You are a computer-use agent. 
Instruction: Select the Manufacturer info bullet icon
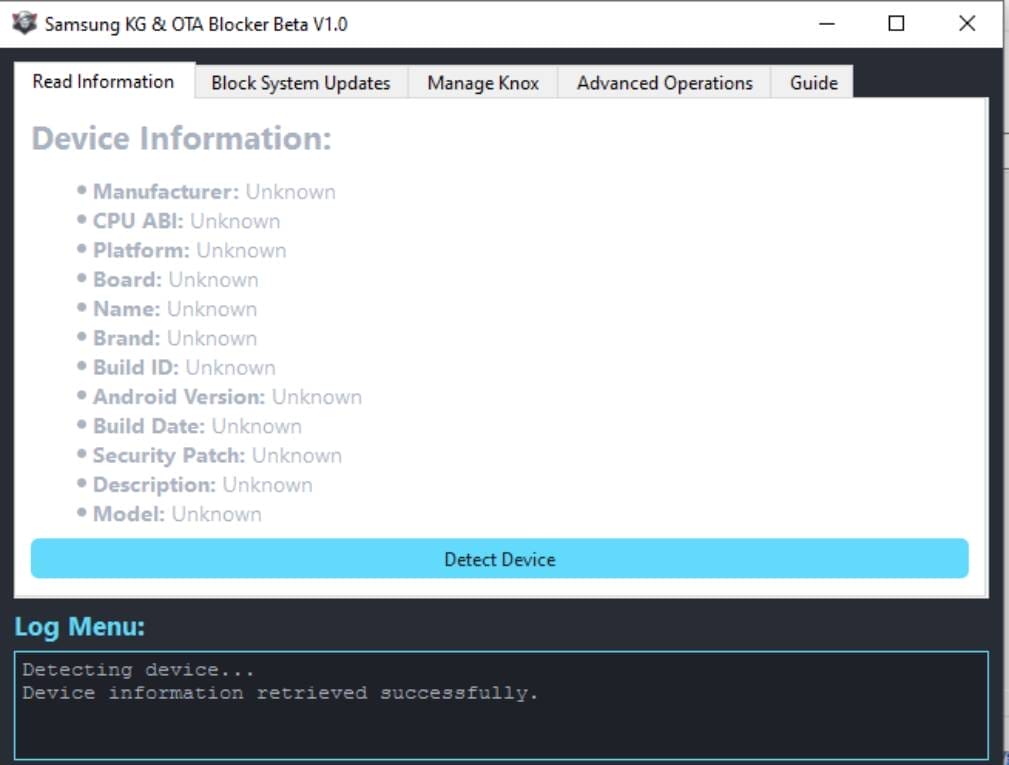tap(82, 191)
